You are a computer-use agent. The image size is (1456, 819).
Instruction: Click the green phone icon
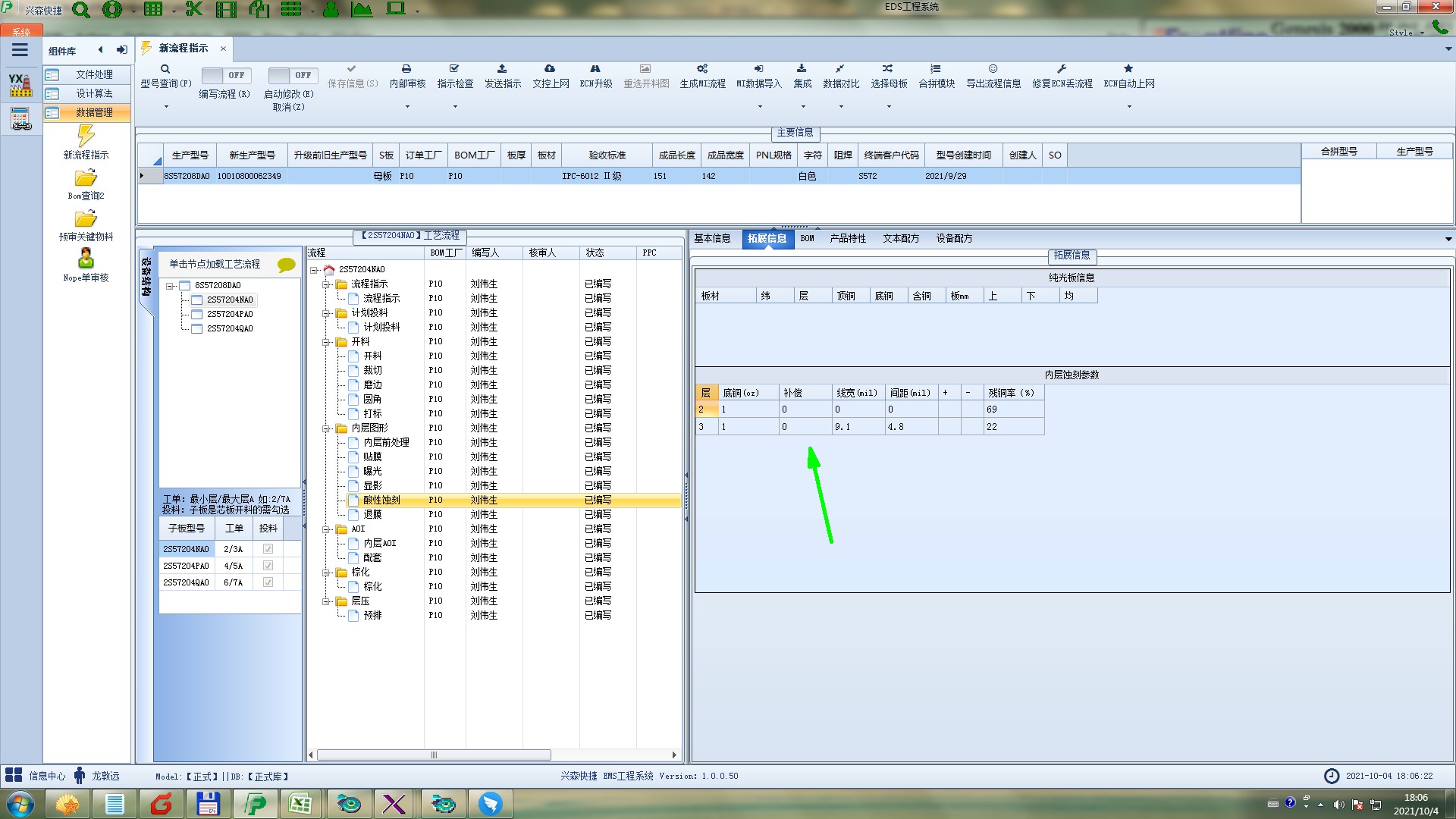[1439, 27]
